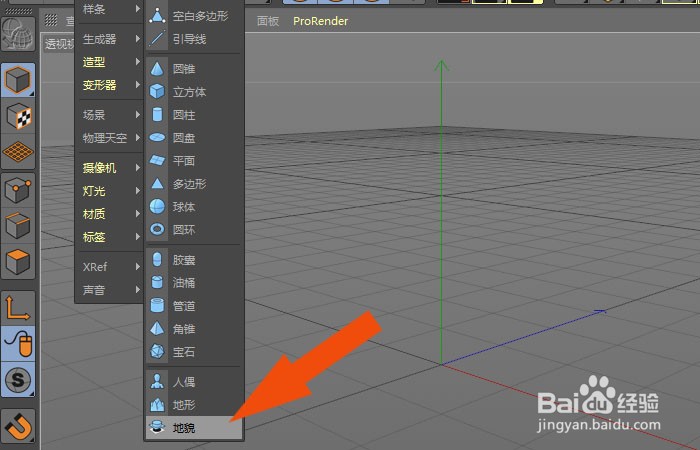Create a tube via 管道 icon
This screenshot has height=450, width=700.
pos(157,306)
